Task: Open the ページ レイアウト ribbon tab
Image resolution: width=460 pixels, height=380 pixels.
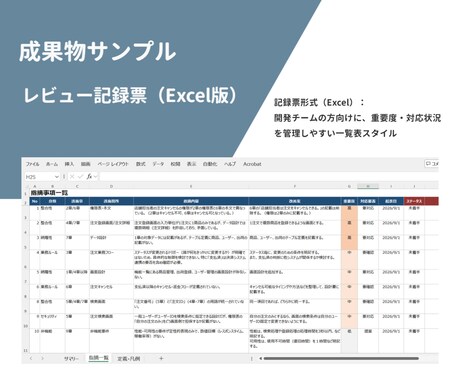Action: click(113, 164)
